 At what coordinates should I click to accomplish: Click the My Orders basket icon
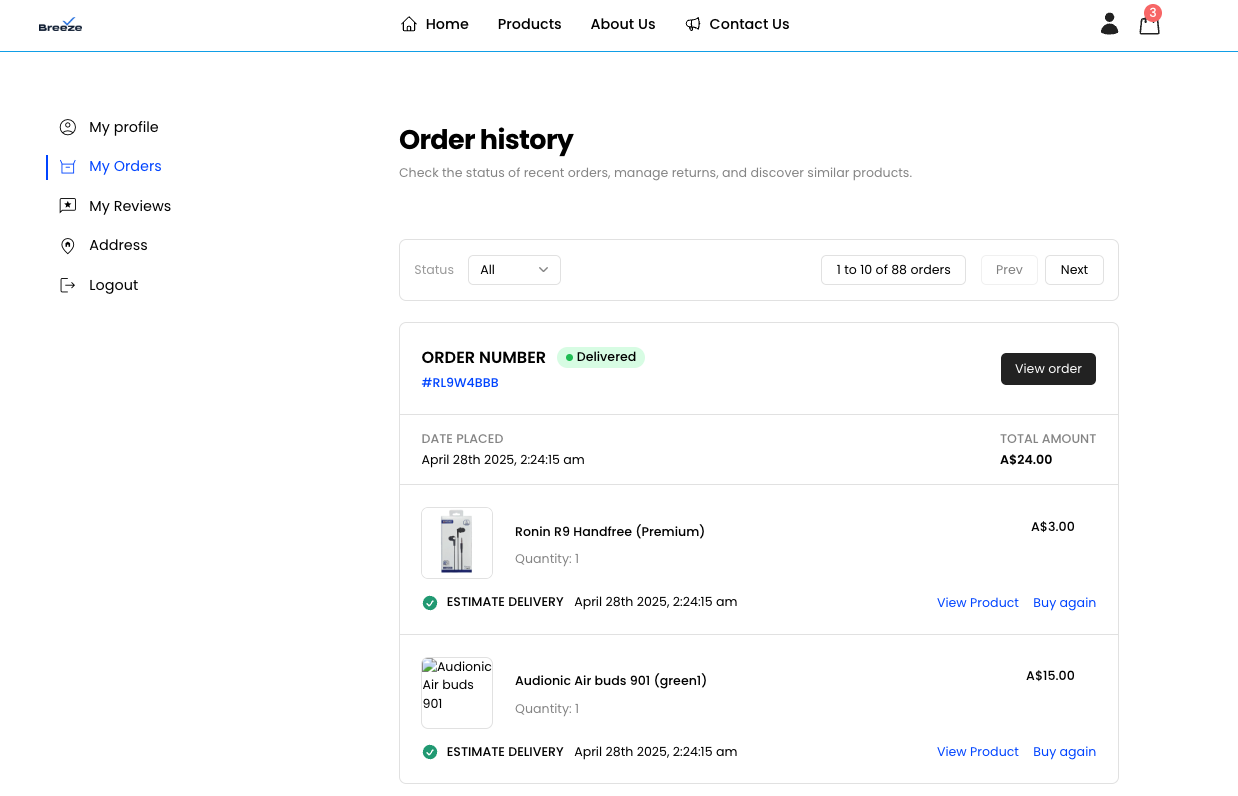[67, 166]
